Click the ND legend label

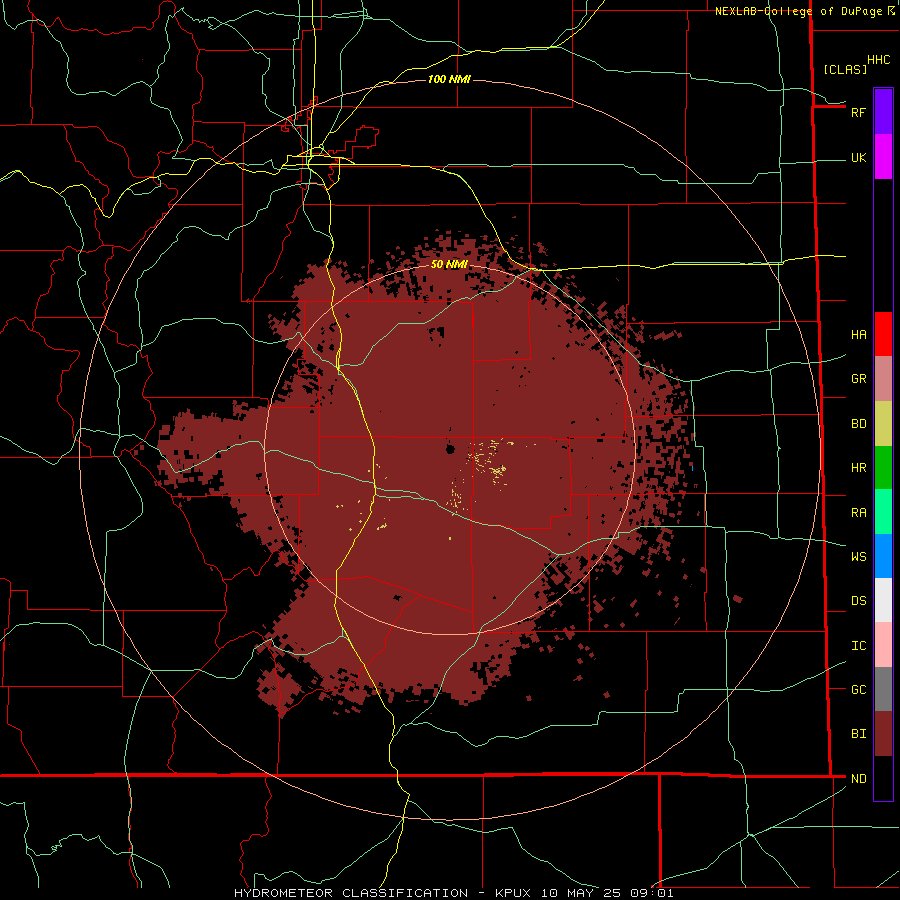858,779
